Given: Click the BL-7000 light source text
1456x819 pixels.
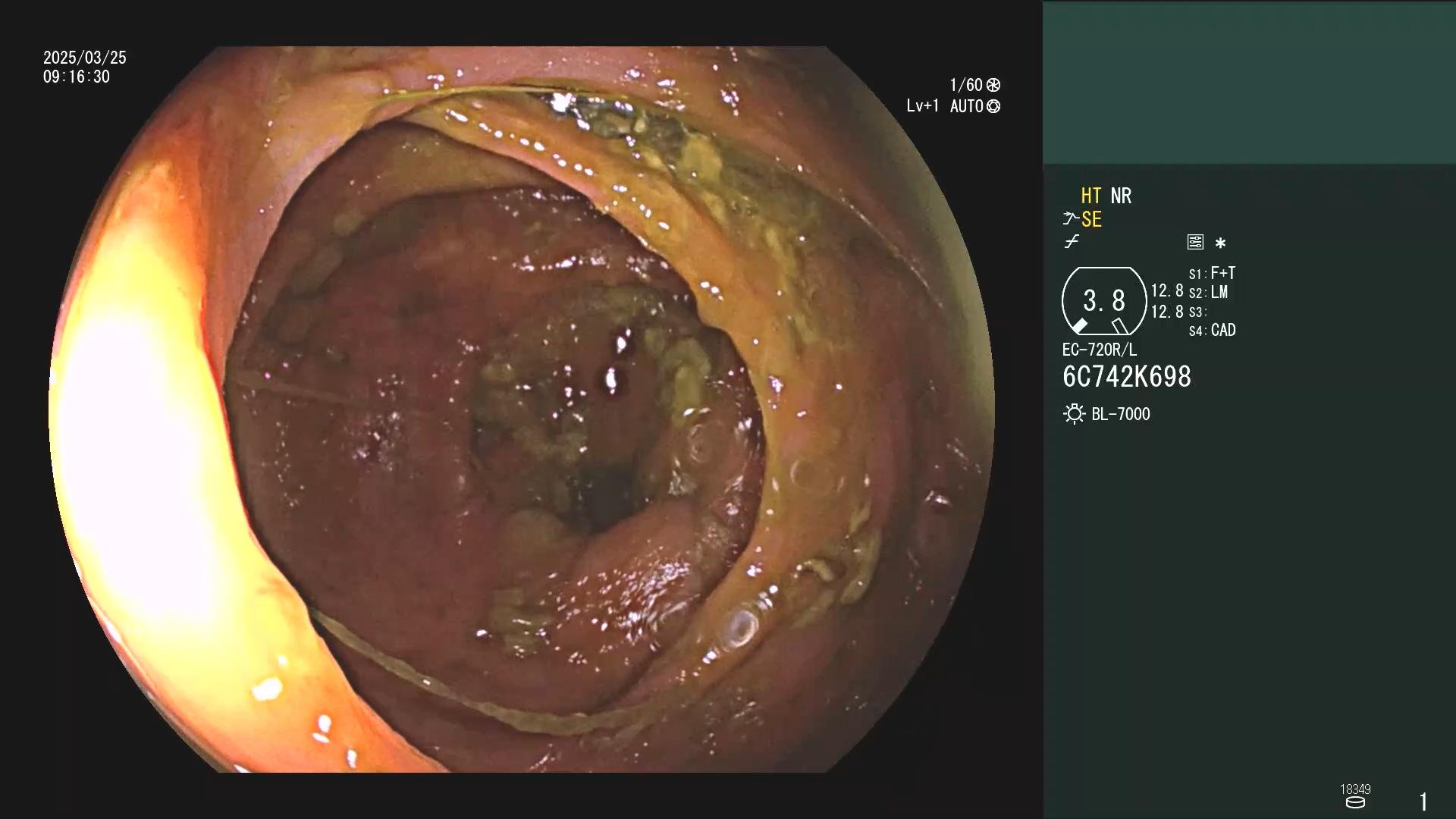Looking at the screenshot, I should coord(1121,414).
